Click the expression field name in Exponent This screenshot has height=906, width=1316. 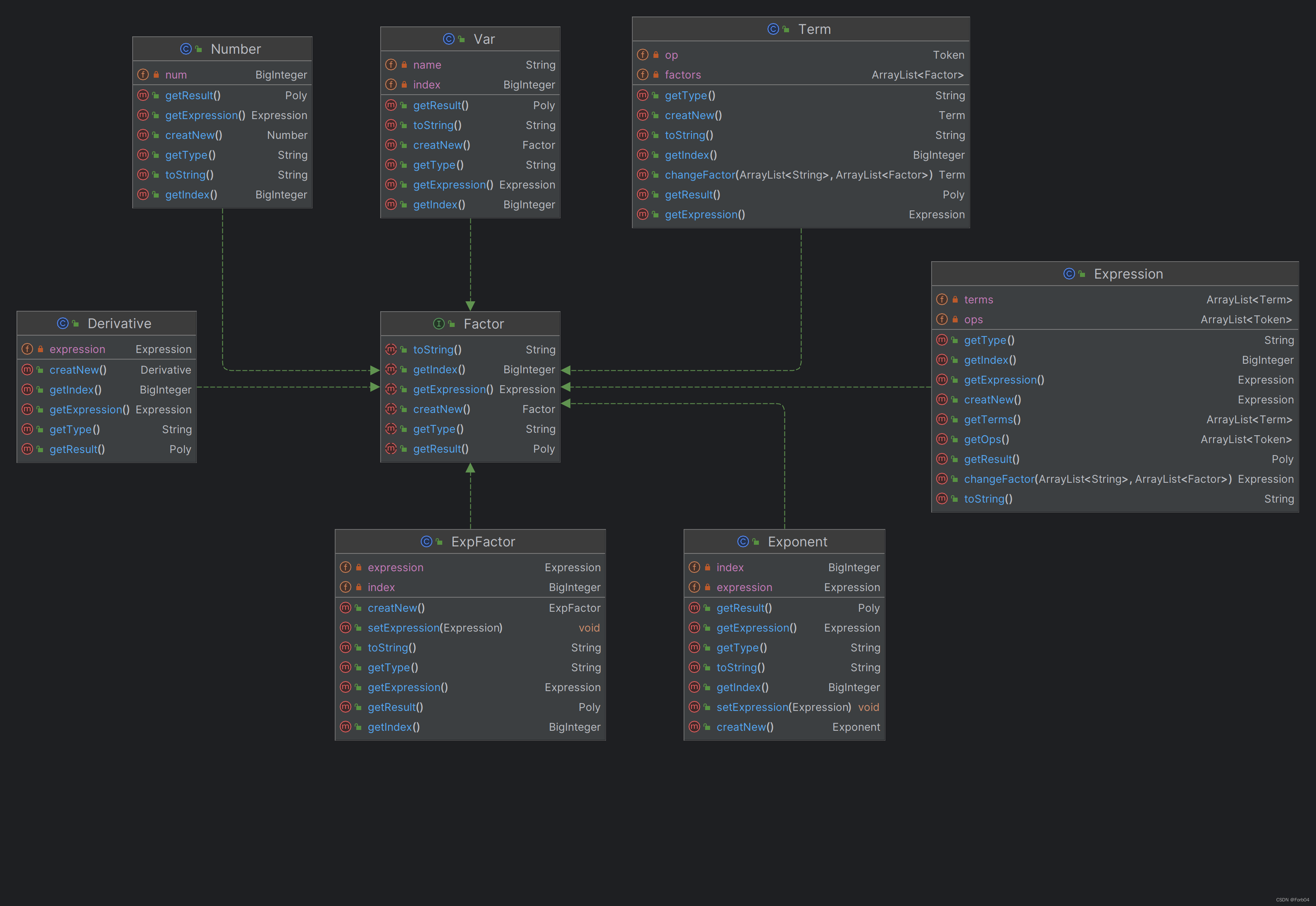point(744,588)
